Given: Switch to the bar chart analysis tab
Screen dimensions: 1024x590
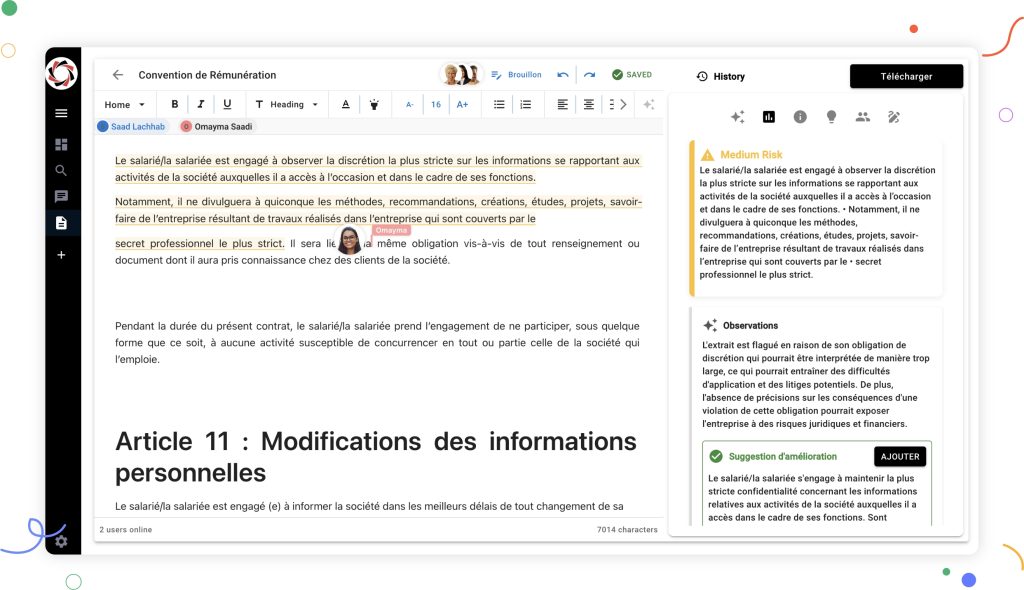Looking at the screenshot, I should coord(768,117).
